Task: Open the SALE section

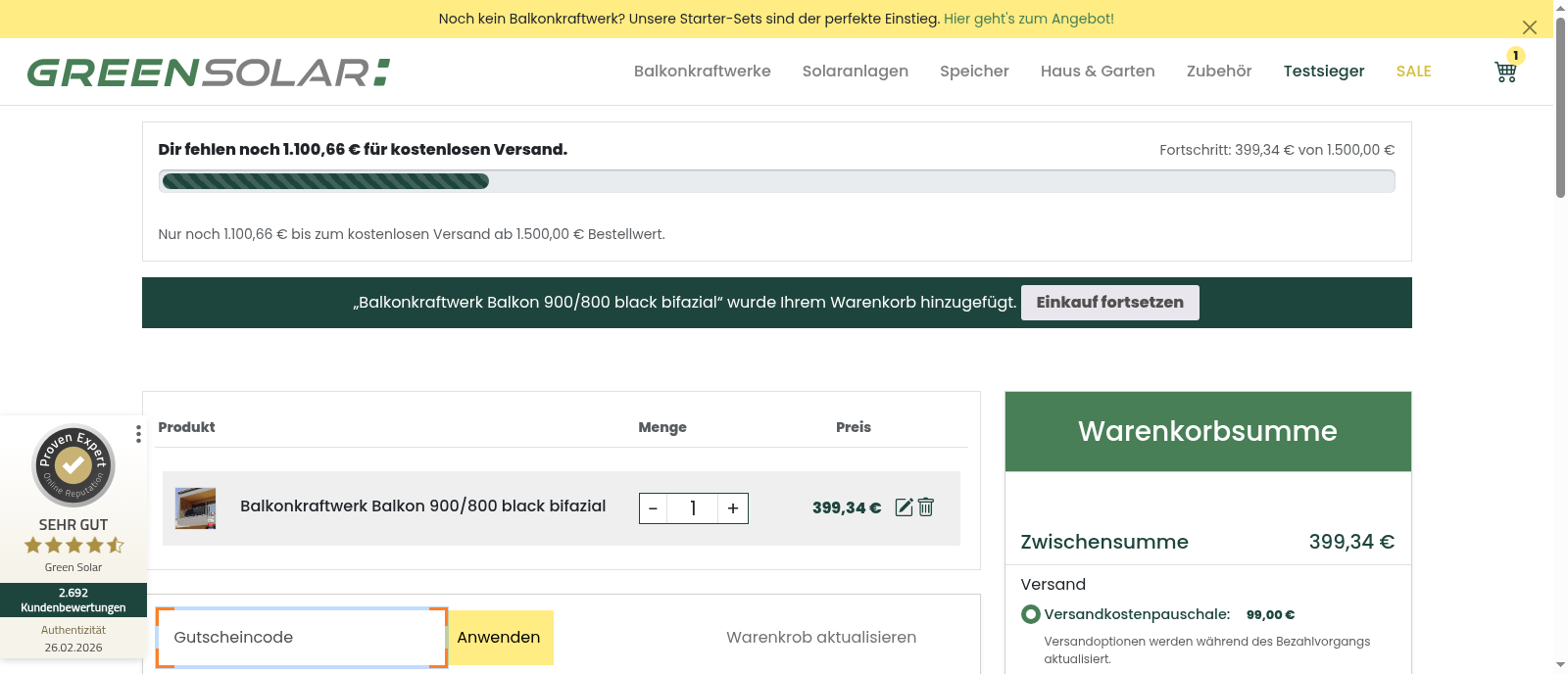Action: (1414, 72)
